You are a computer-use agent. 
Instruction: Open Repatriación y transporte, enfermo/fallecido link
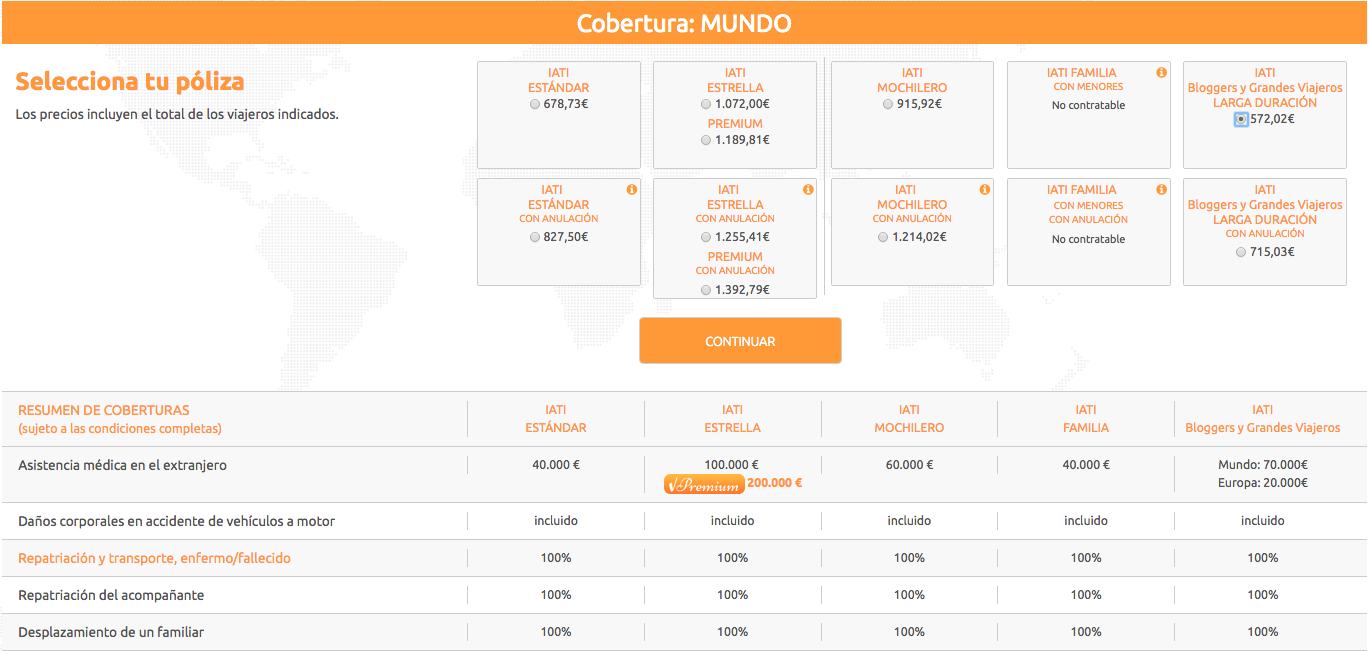click(154, 558)
